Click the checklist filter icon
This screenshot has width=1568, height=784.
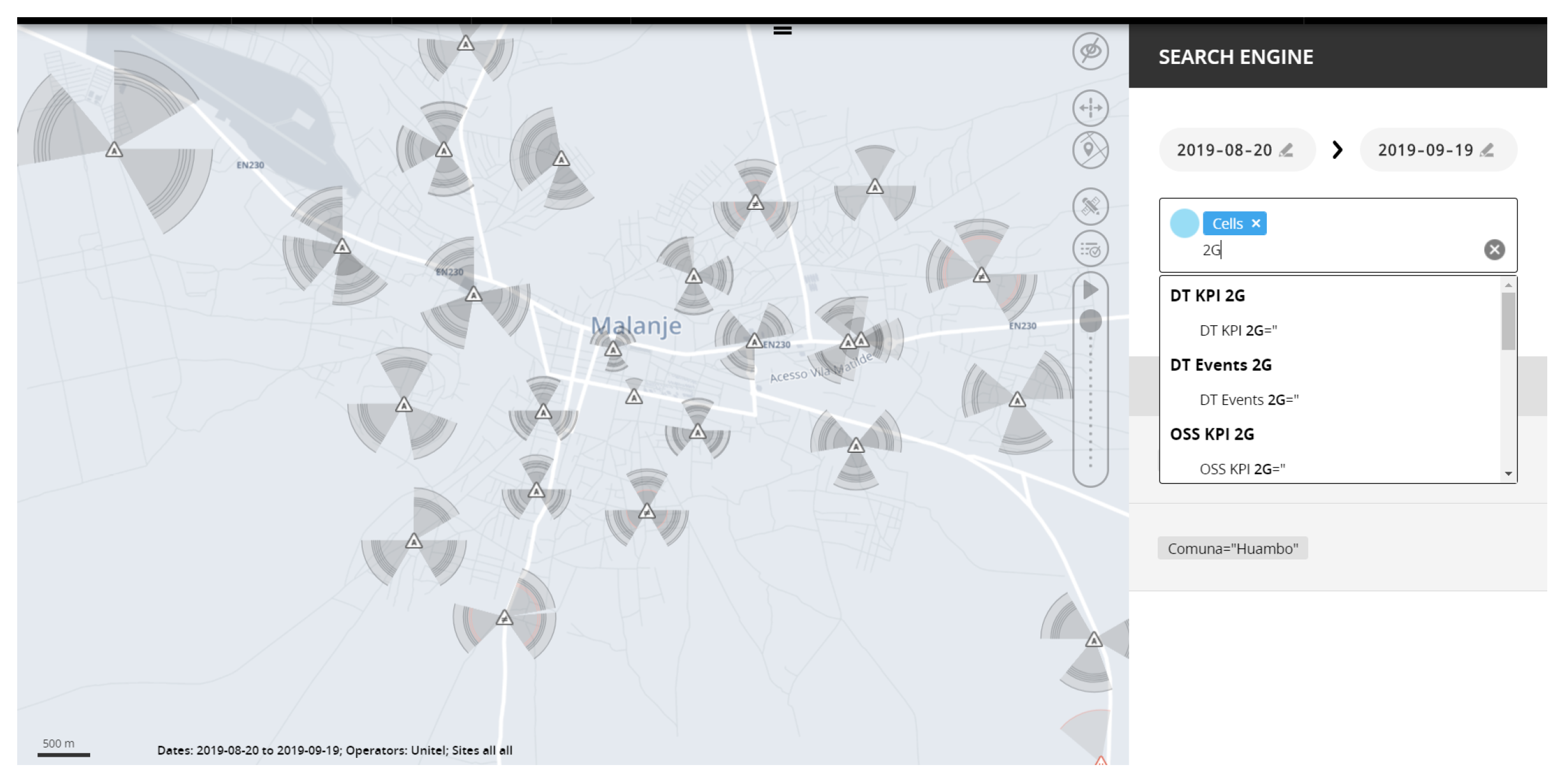(x=1090, y=249)
